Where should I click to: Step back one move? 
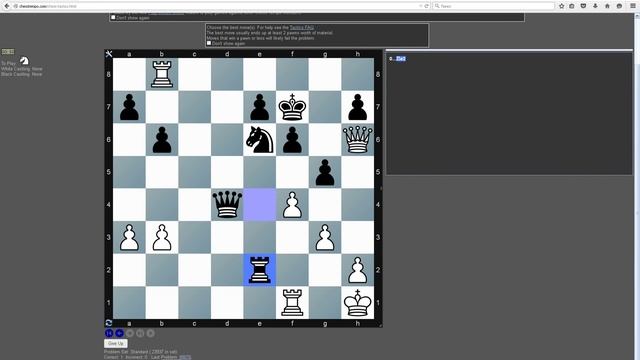(x=119, y=333)
